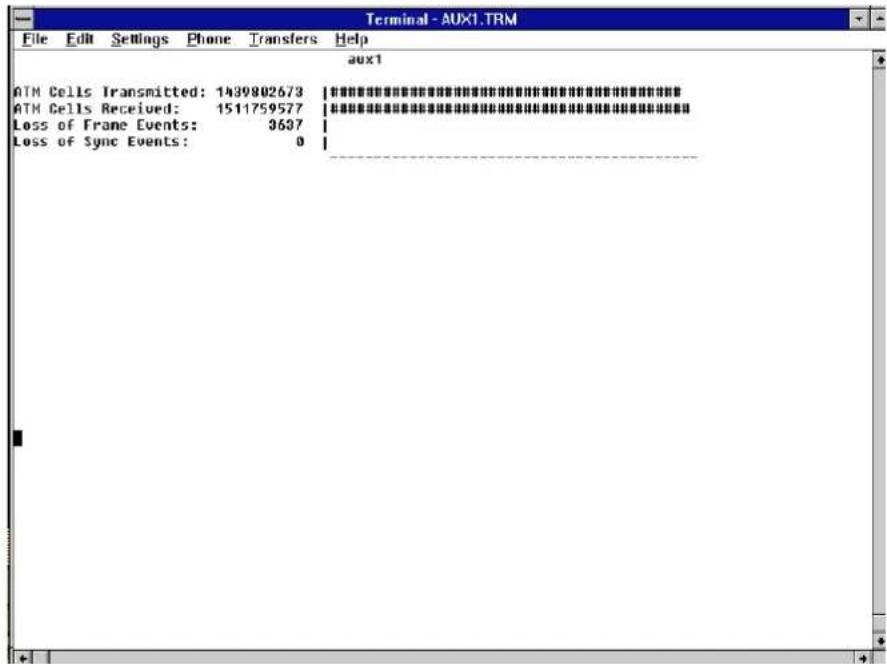Click the vertical scrollbar up arrow
887x664 pixels.
(880, 59)
